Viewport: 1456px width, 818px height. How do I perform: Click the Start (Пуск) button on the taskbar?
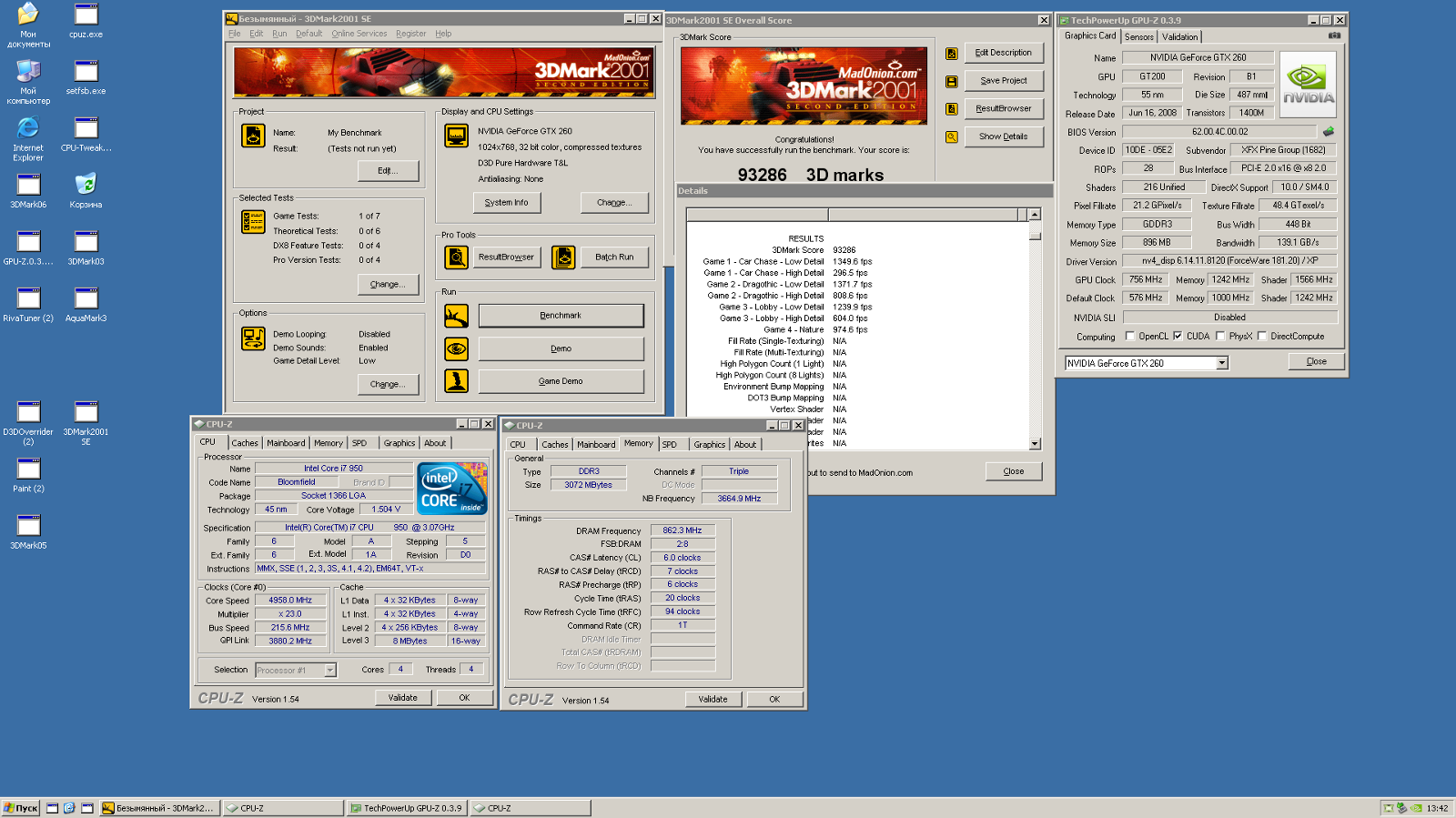tap(20, 808)
